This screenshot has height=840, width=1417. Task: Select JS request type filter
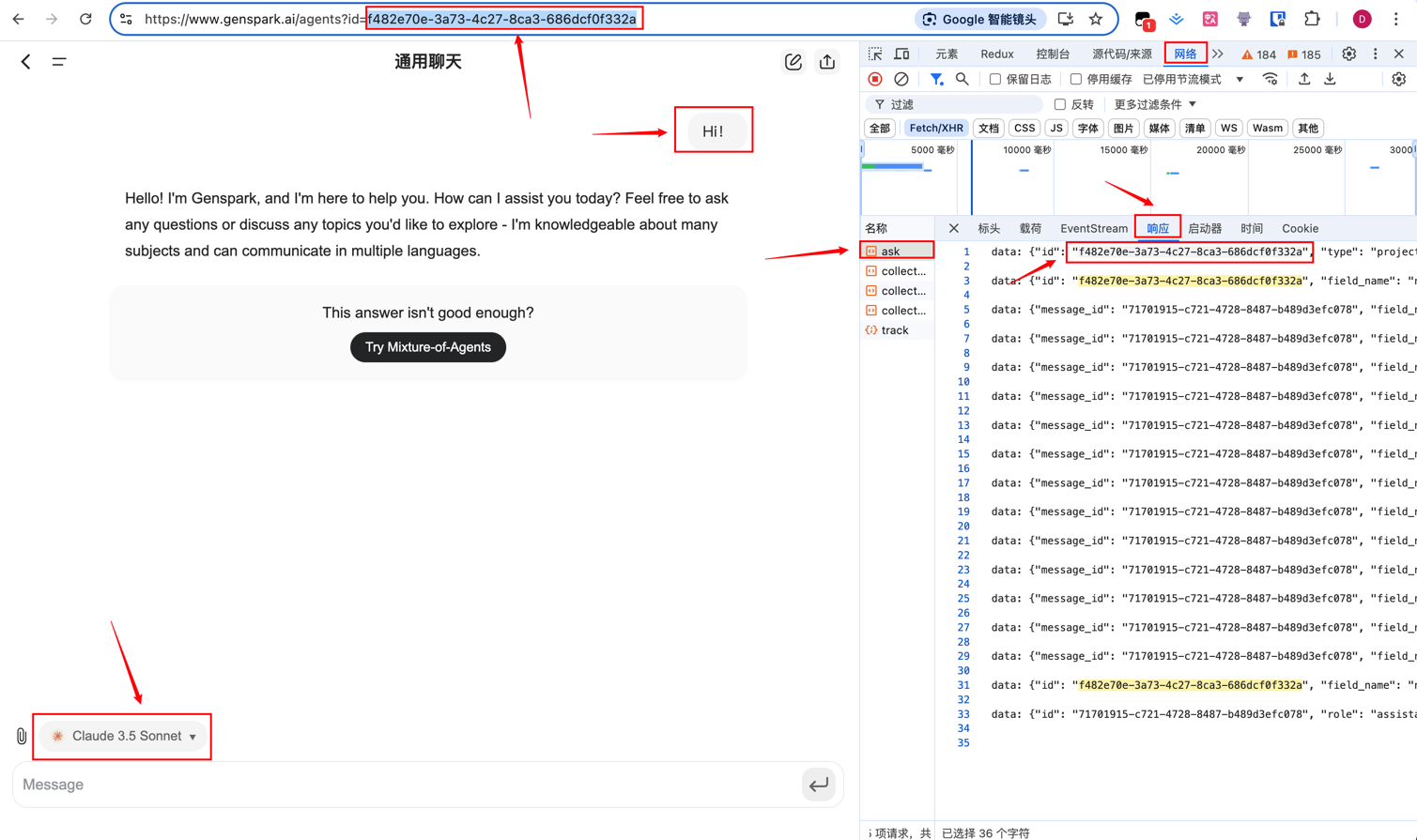(1056, 129)
